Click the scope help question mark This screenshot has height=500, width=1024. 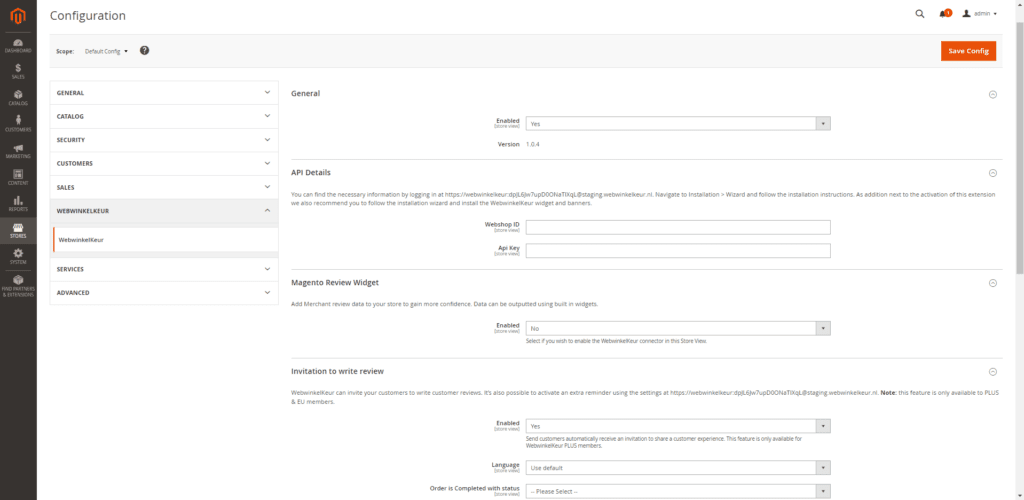144,50
